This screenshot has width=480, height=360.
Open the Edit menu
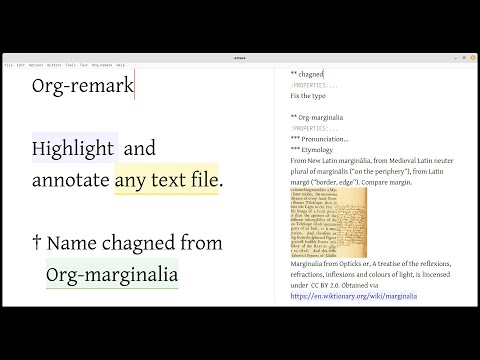click(21, 65)
